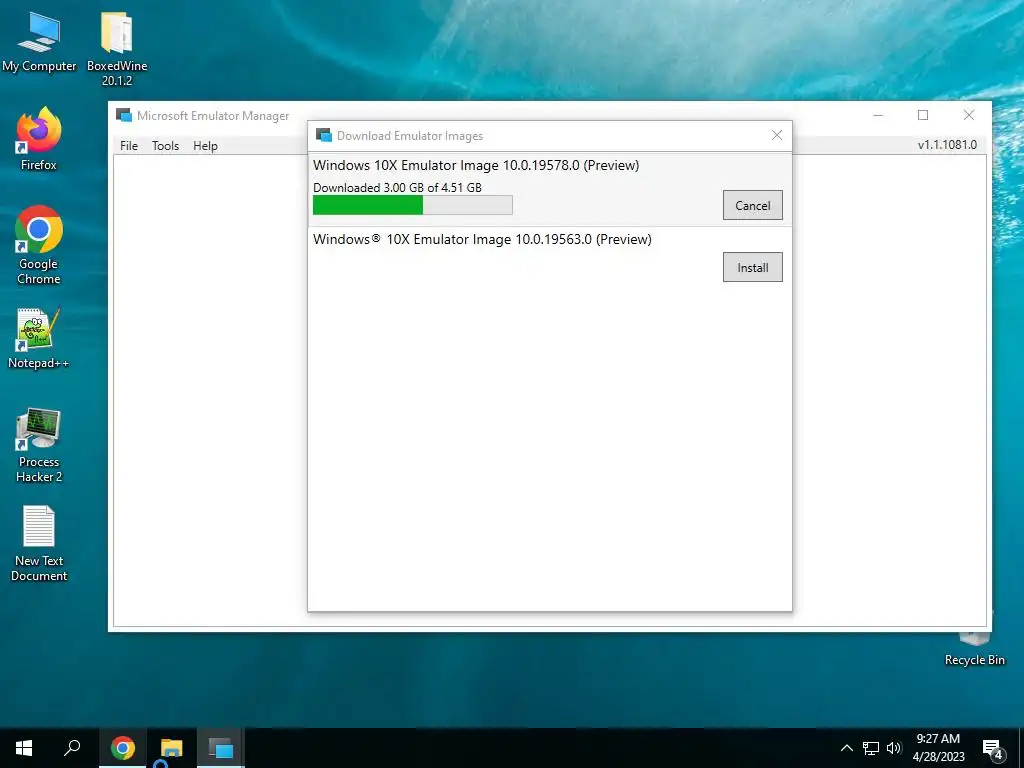This screenshot has height=768, width=1024.
Task: Open the network status tray icon
Action: point(871,748)
